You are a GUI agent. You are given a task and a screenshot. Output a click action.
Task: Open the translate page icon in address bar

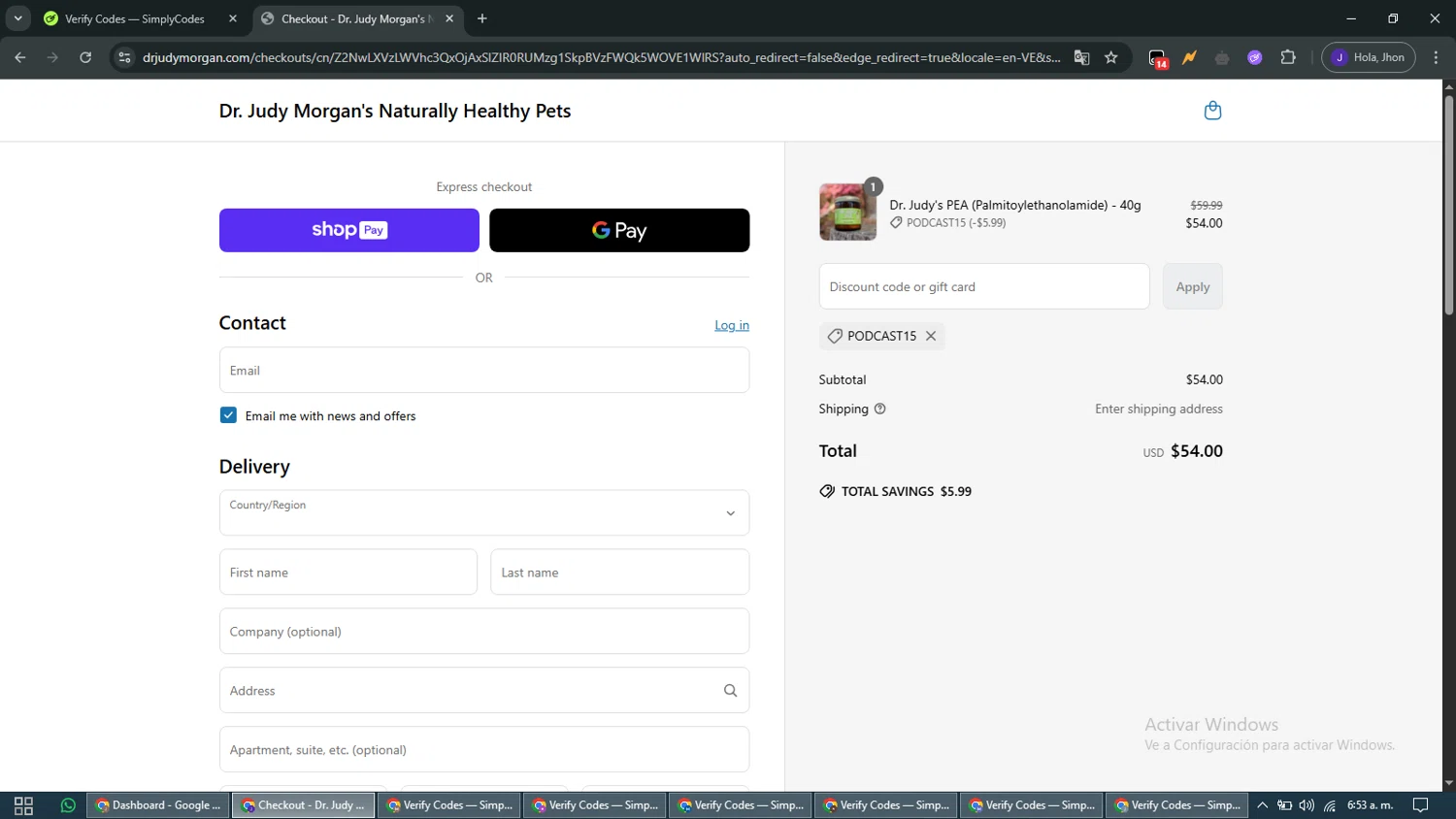(x=1081, y=57)
